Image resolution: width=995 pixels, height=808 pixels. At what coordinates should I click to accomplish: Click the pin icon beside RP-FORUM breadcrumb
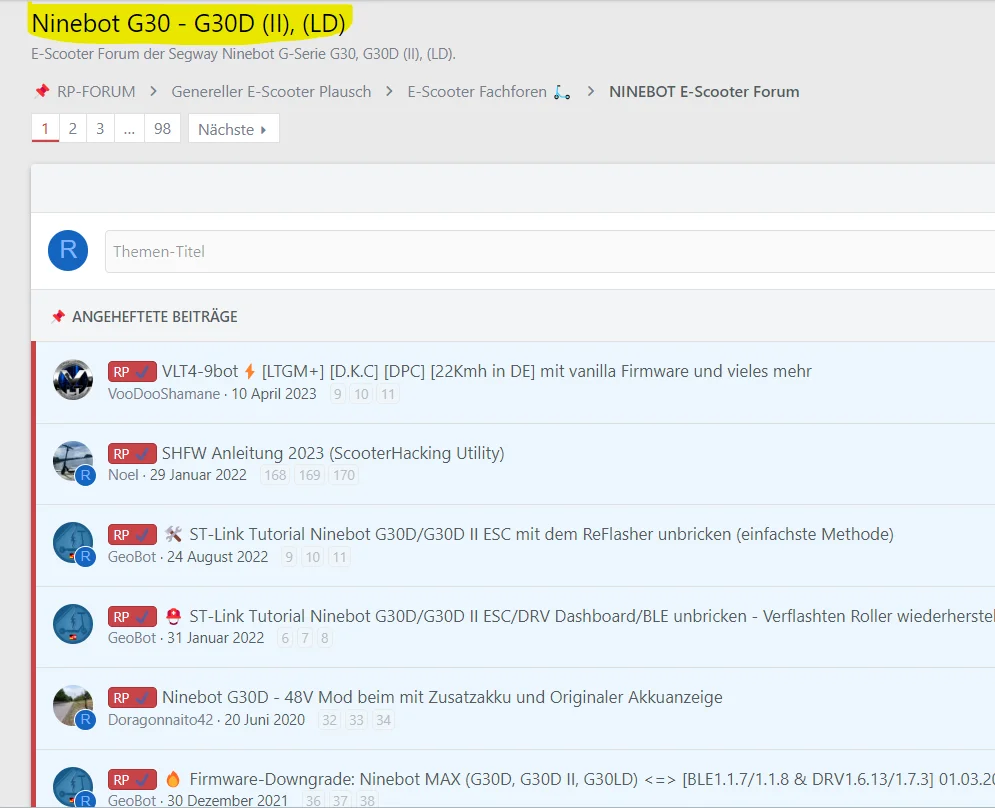41,91
